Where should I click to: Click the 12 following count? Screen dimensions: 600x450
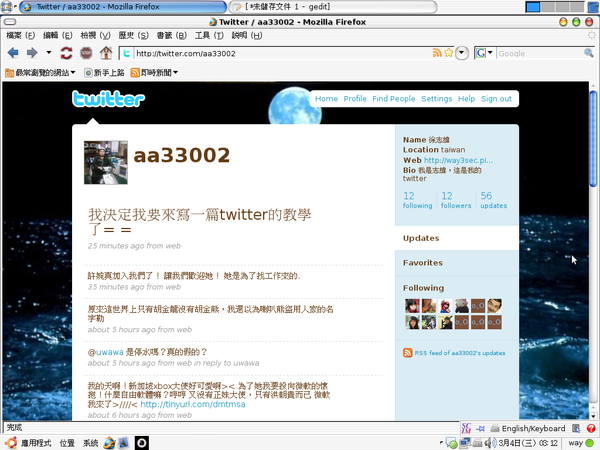pos(417,200)
